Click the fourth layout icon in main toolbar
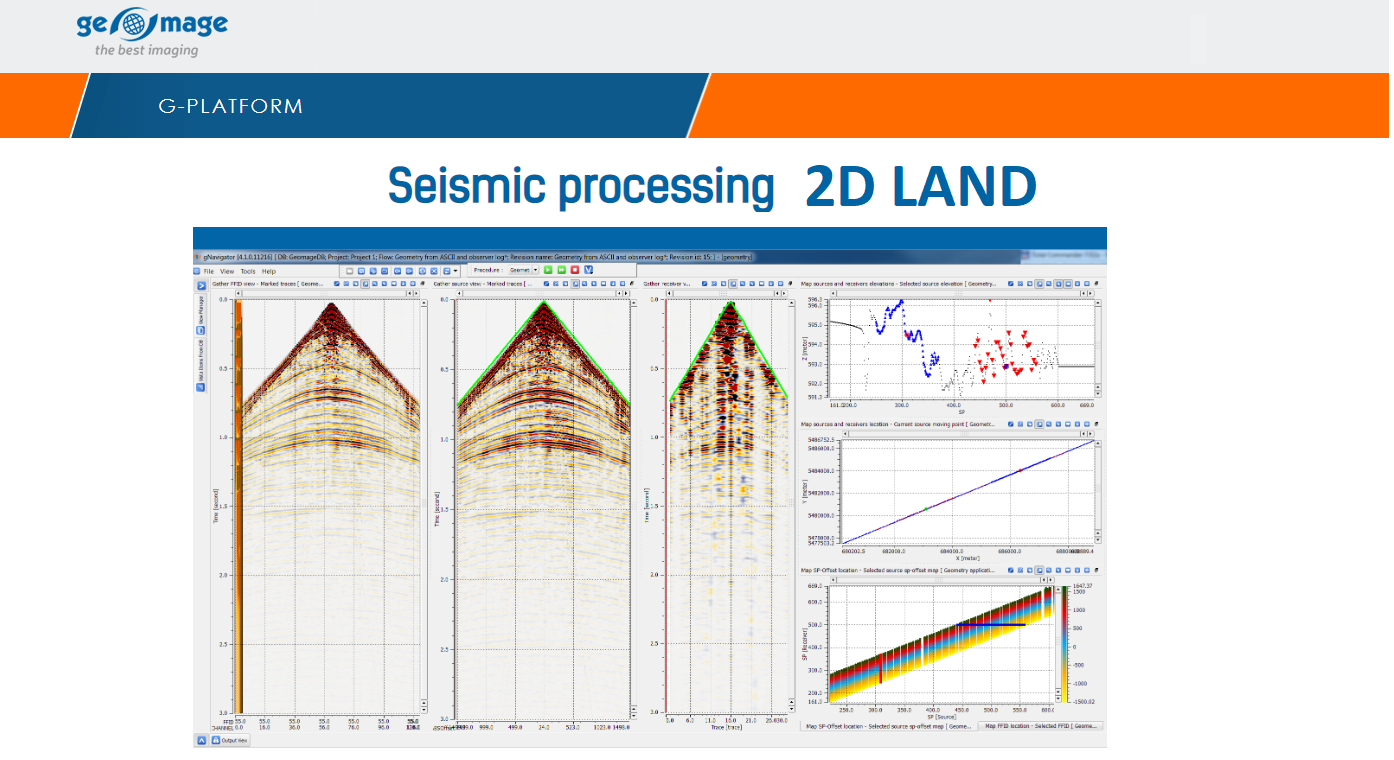The image size is (1394, 760). (386, 271)
